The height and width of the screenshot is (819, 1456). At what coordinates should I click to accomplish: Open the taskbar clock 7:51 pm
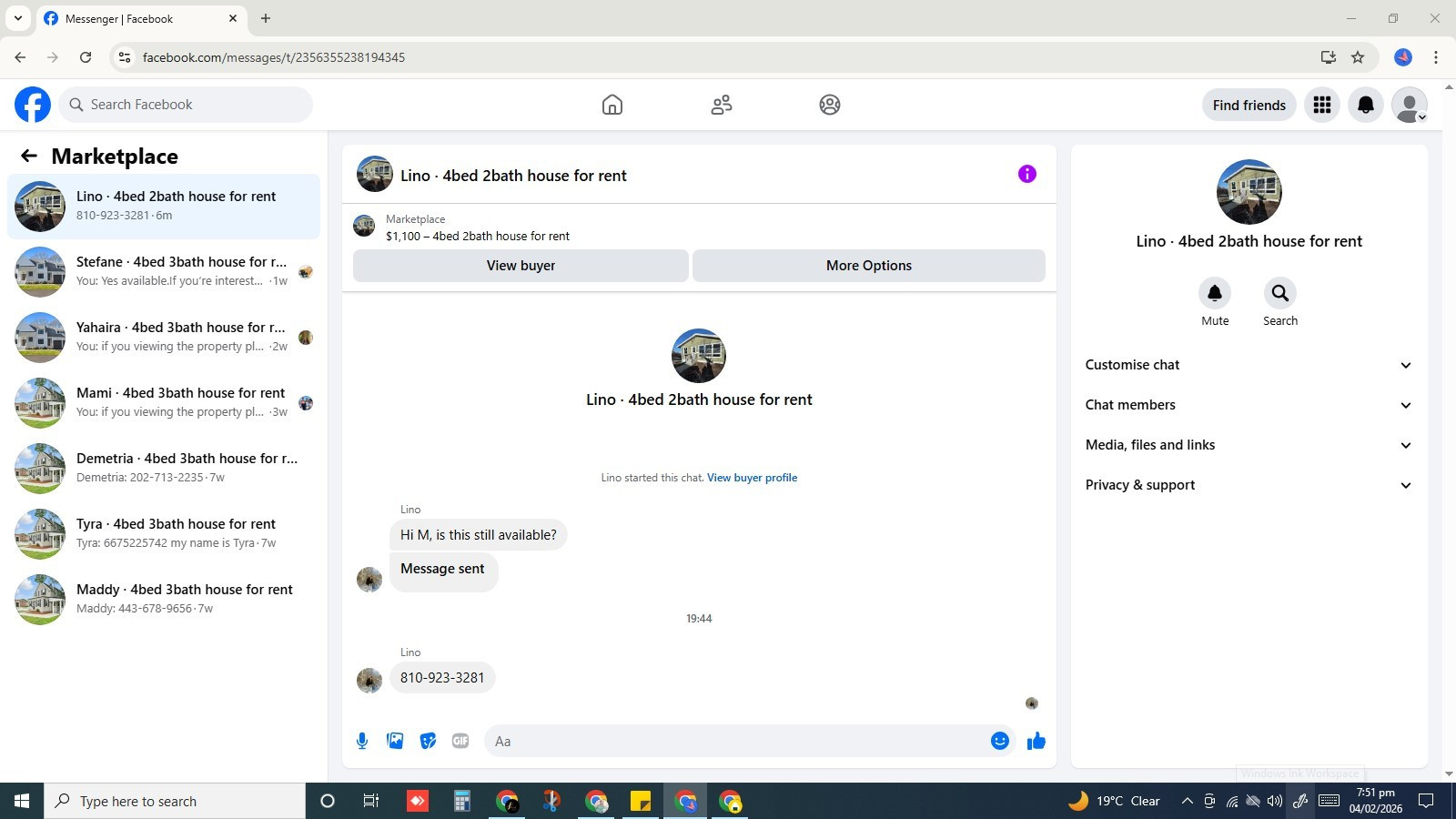coord(1375,801)
